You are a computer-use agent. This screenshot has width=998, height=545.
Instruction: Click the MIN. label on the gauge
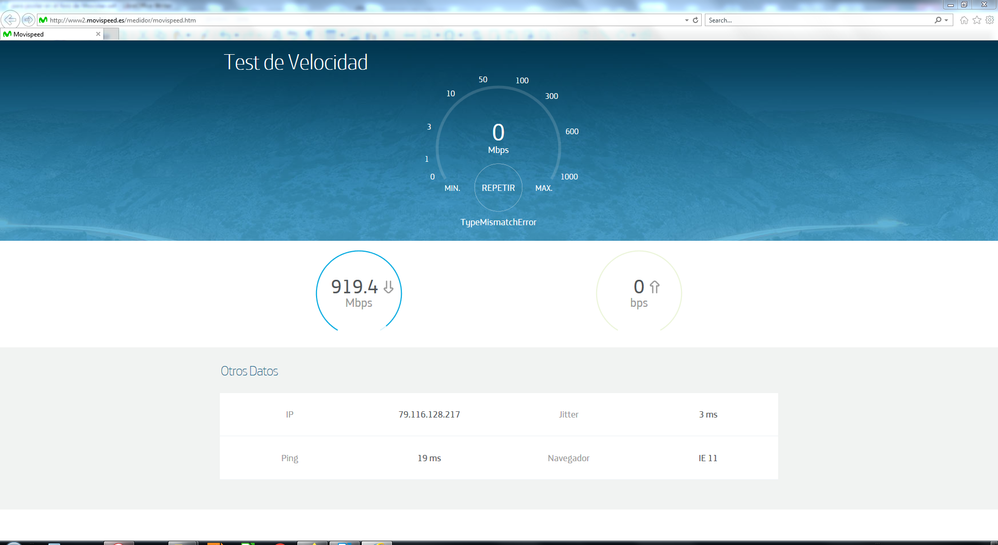click(x=453, y=188)
